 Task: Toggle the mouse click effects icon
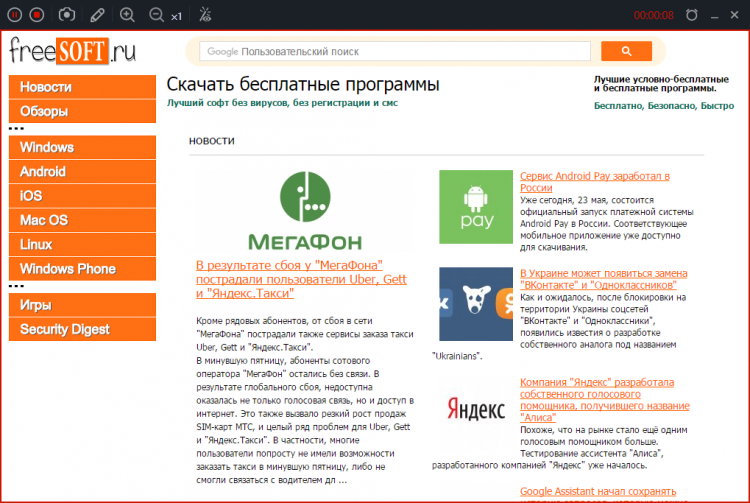[x=205, y=15]
